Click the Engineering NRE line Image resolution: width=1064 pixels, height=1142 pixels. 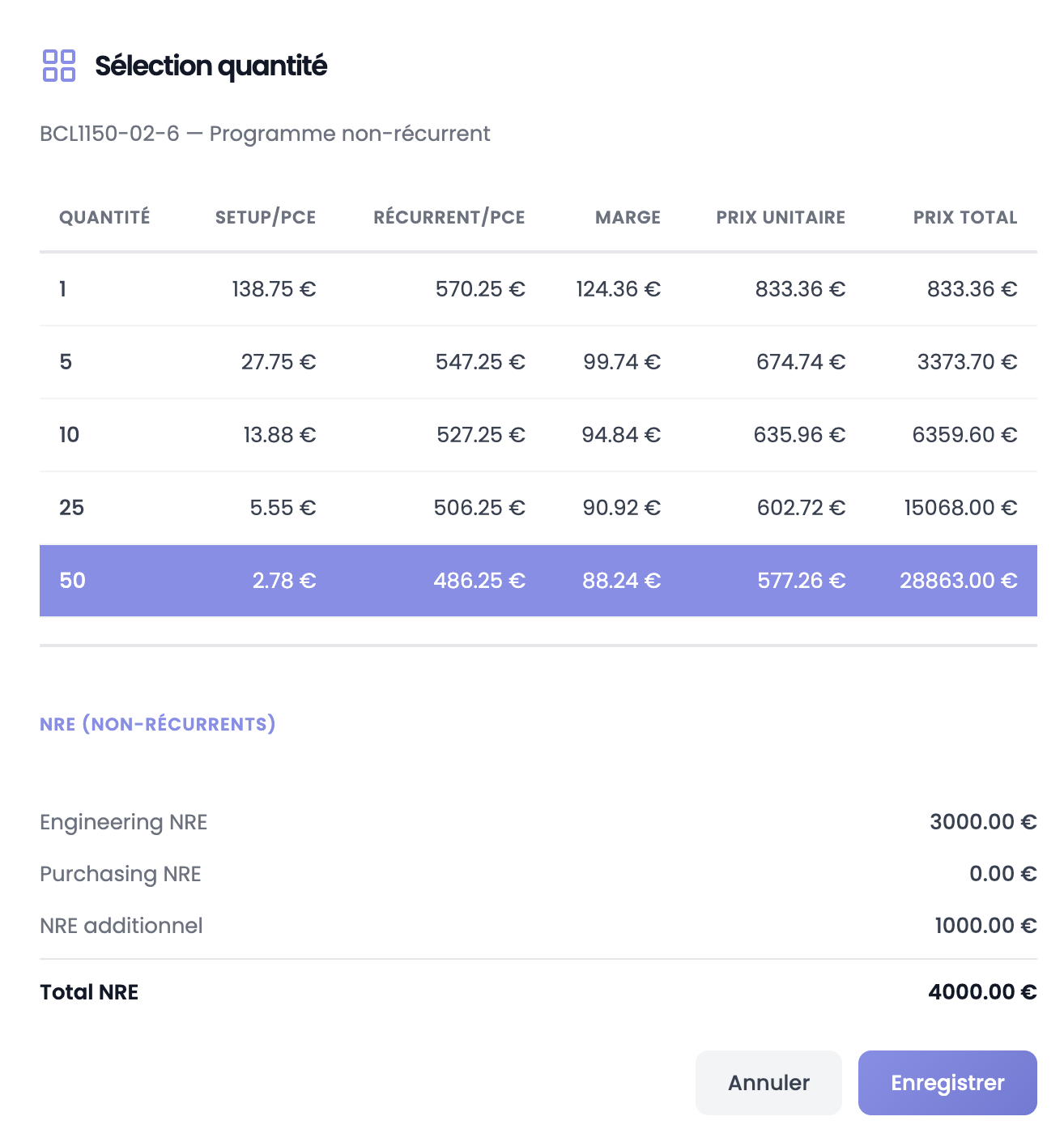123,822
